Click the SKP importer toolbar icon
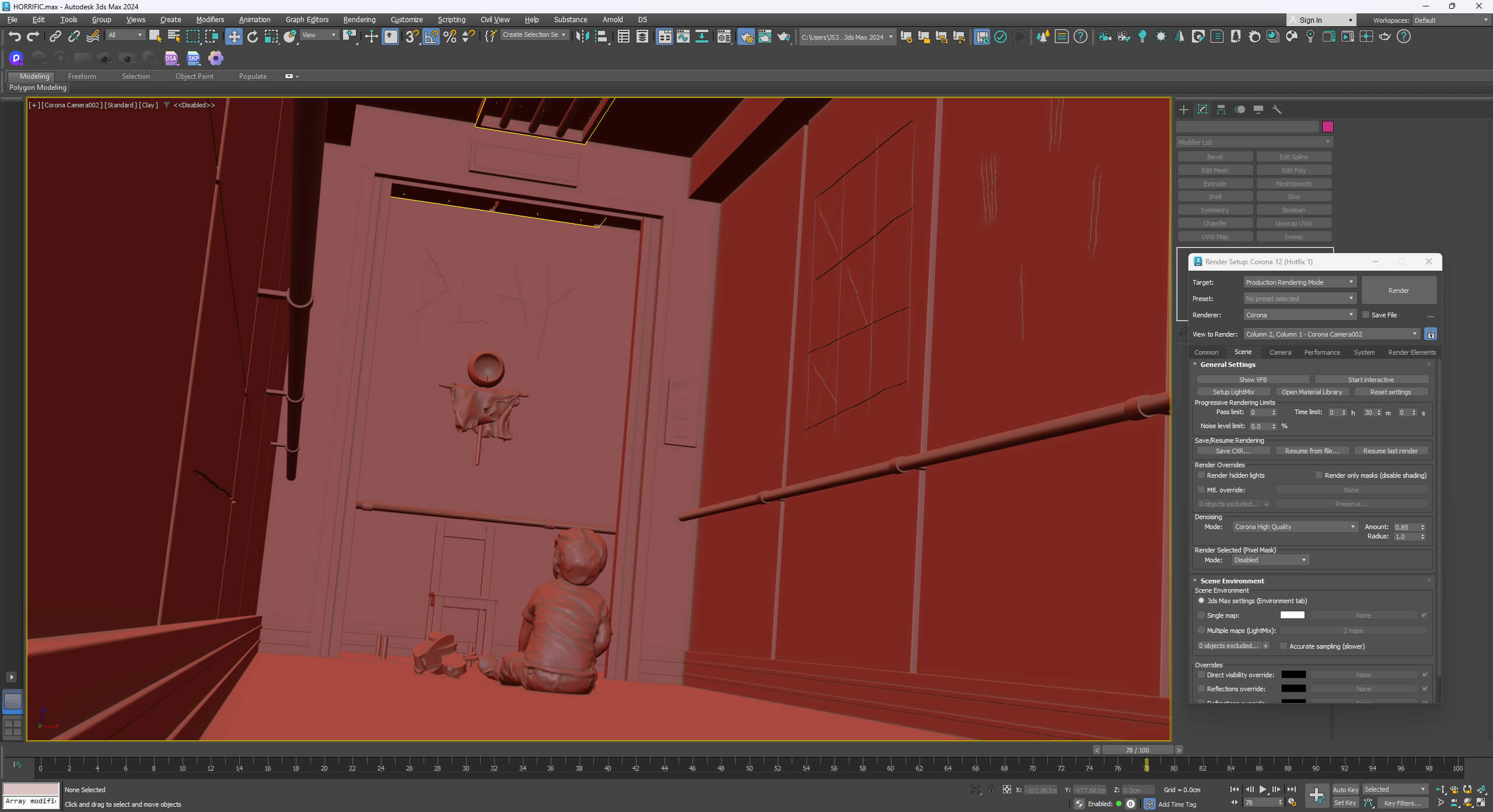 point(193,58)
